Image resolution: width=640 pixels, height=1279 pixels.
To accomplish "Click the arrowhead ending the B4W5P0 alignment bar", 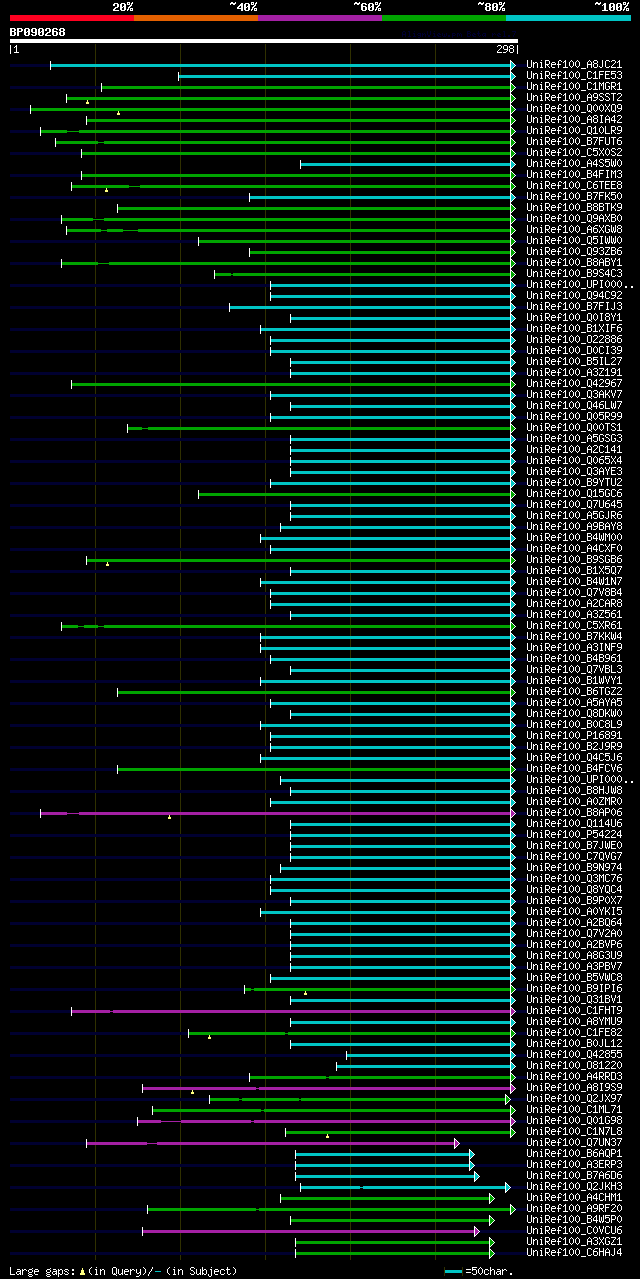I will 492,1219.
